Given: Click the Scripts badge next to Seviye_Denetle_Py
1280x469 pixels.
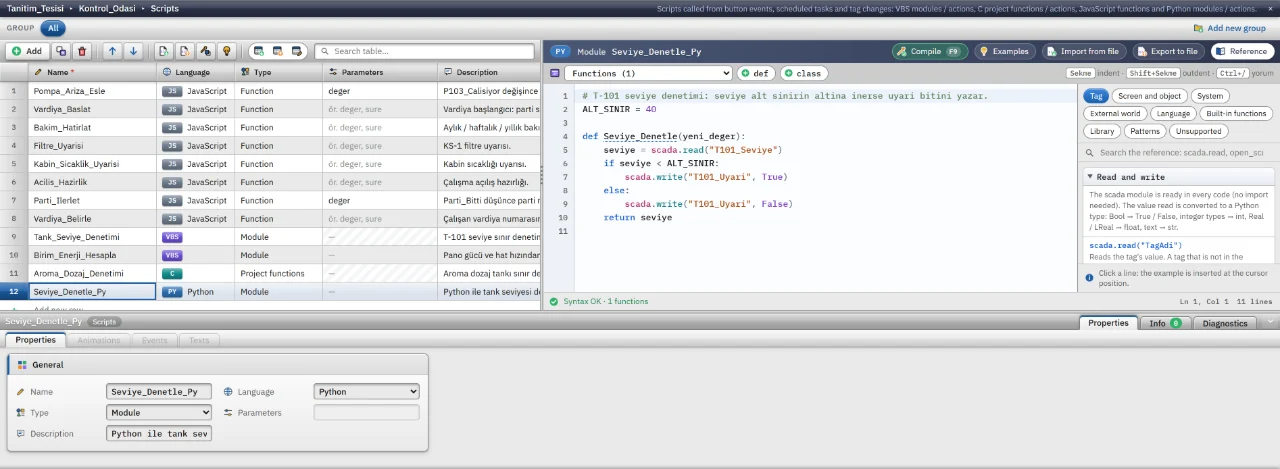Looking at the screenshot, I should coord(104,322).
